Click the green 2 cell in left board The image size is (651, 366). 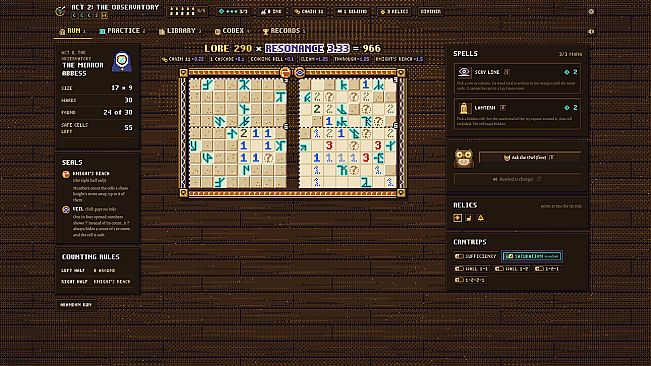(x=244, y=133)
